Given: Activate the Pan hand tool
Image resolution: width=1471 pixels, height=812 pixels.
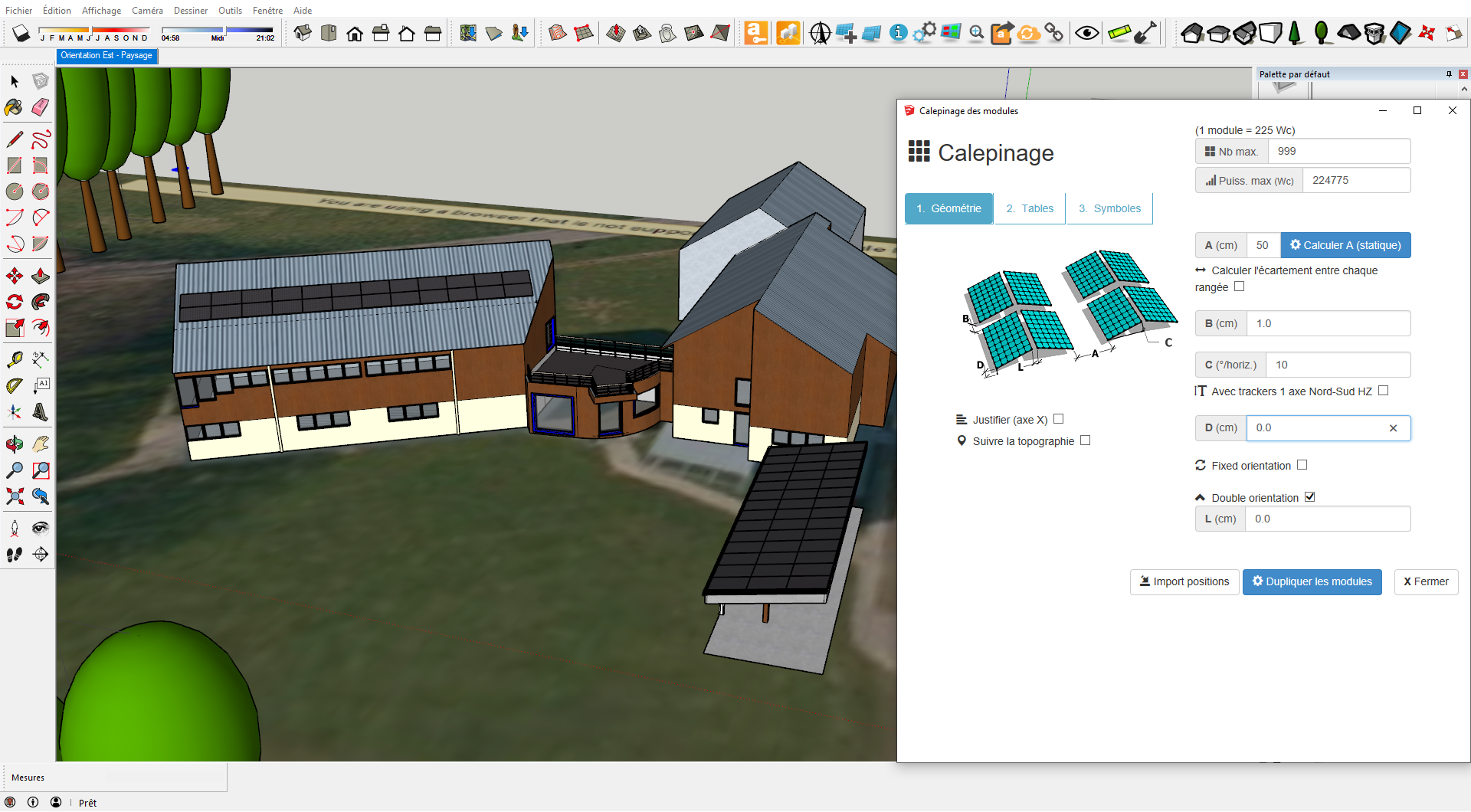Looking at the screenshot, I should coord(40,444).
